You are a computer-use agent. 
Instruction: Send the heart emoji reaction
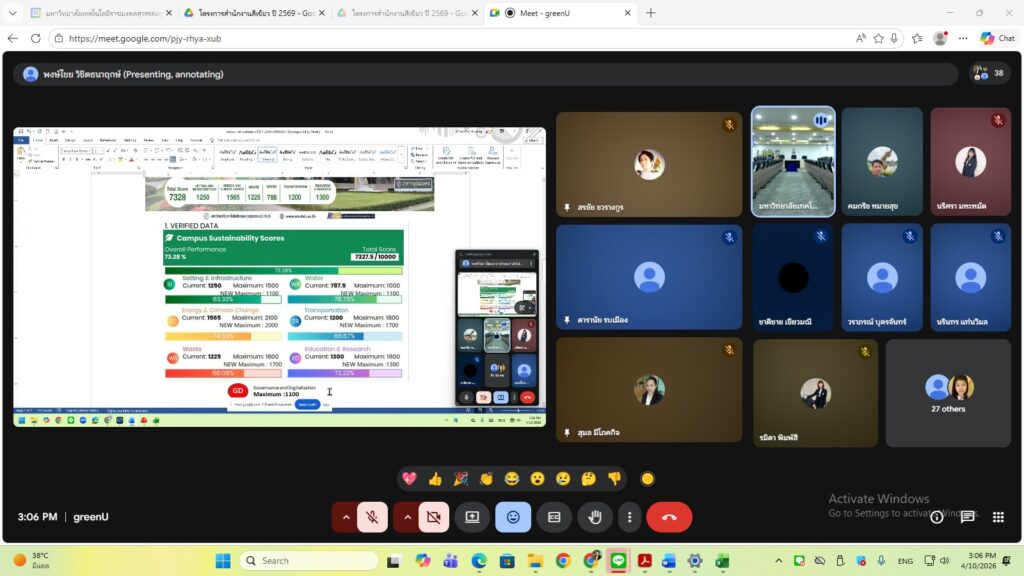pos(409,479)
